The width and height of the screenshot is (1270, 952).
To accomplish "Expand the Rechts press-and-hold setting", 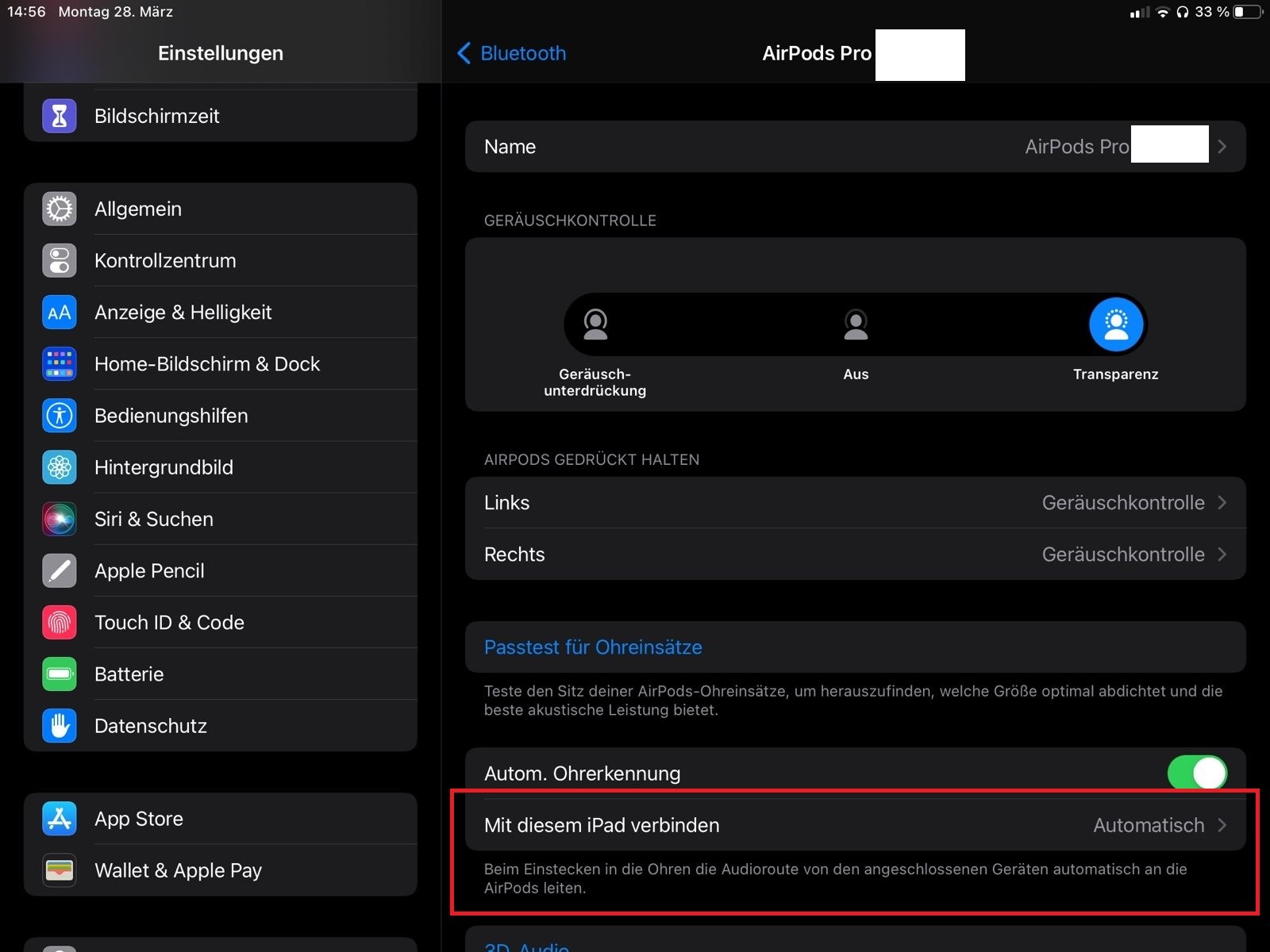I will [856, 554].
